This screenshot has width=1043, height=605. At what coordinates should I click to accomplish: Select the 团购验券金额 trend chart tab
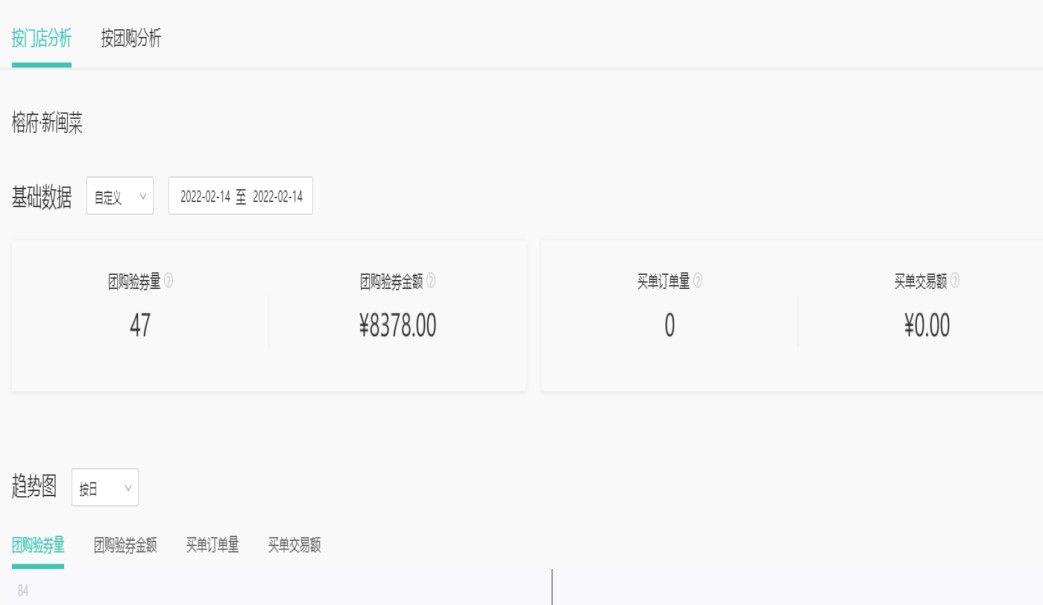point(125,545)
